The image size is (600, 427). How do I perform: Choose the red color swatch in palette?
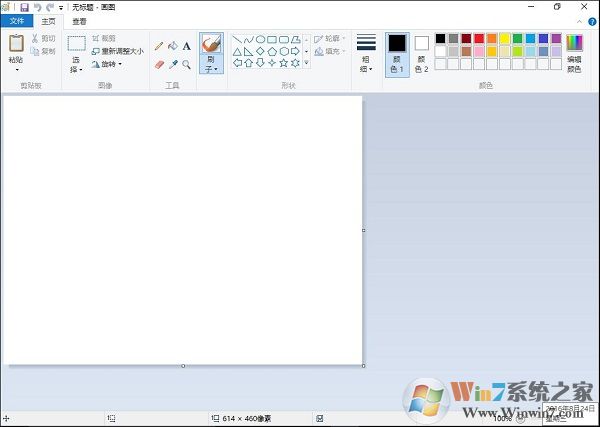[479, 39]
